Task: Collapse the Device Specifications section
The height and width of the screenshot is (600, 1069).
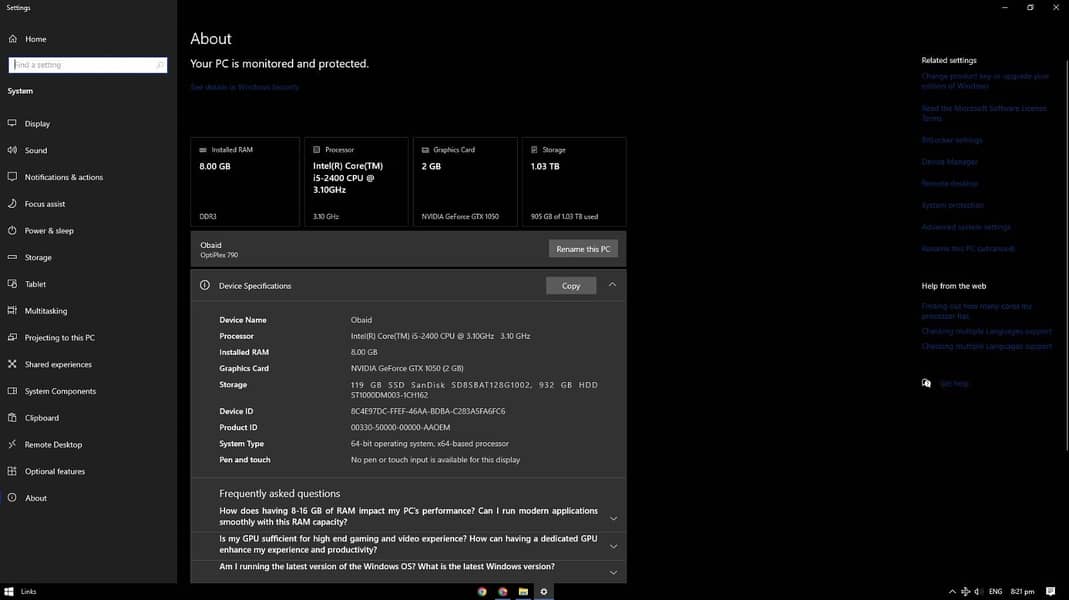Action: coord(612,285)
